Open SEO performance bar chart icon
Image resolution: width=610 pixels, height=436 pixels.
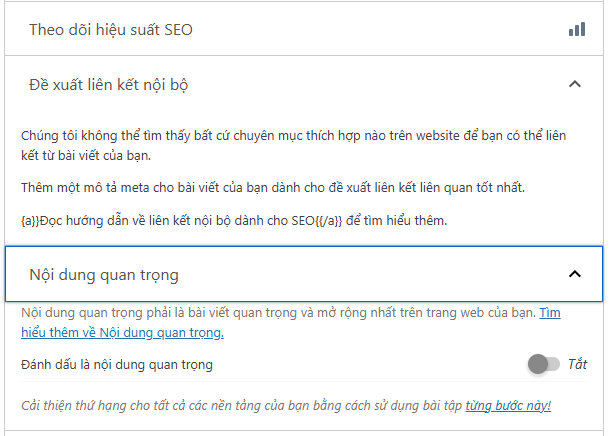pos(577,29)
